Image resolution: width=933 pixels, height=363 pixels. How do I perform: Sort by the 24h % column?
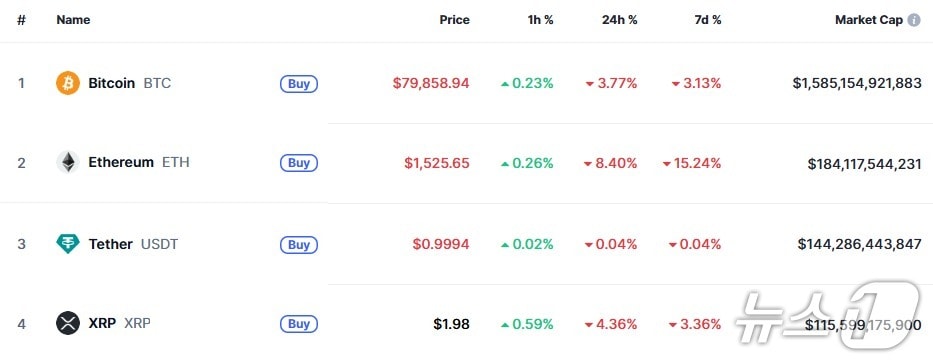(619, 20)
